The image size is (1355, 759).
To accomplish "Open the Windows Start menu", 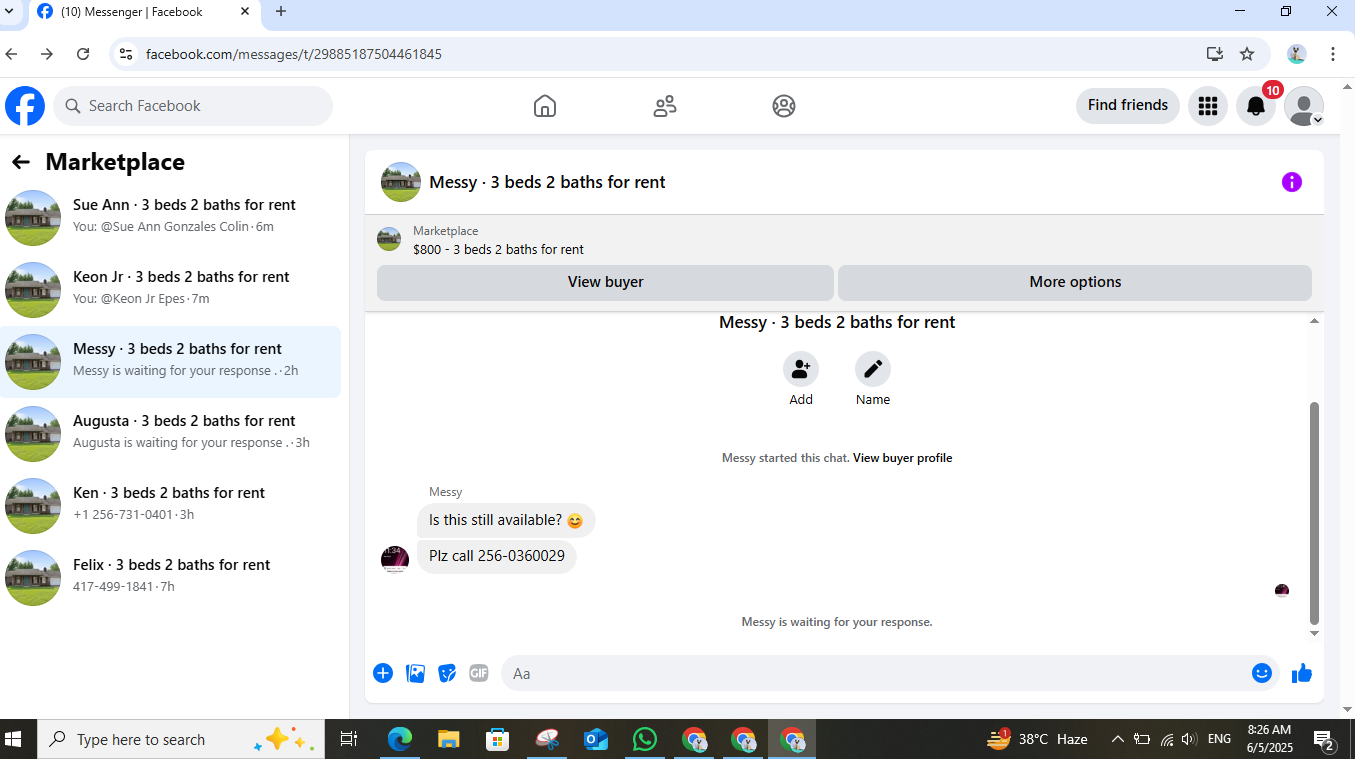I will click(14, 739).
